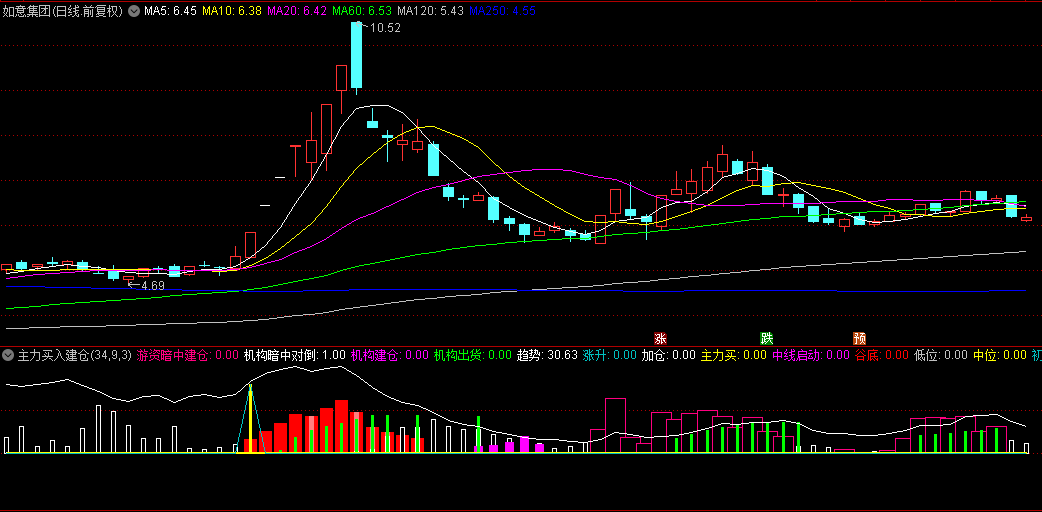Viewport: 1042px width, 512px height.
Task: Click the 主力买: 0.00 value
Action: click(x=734, y=355)
